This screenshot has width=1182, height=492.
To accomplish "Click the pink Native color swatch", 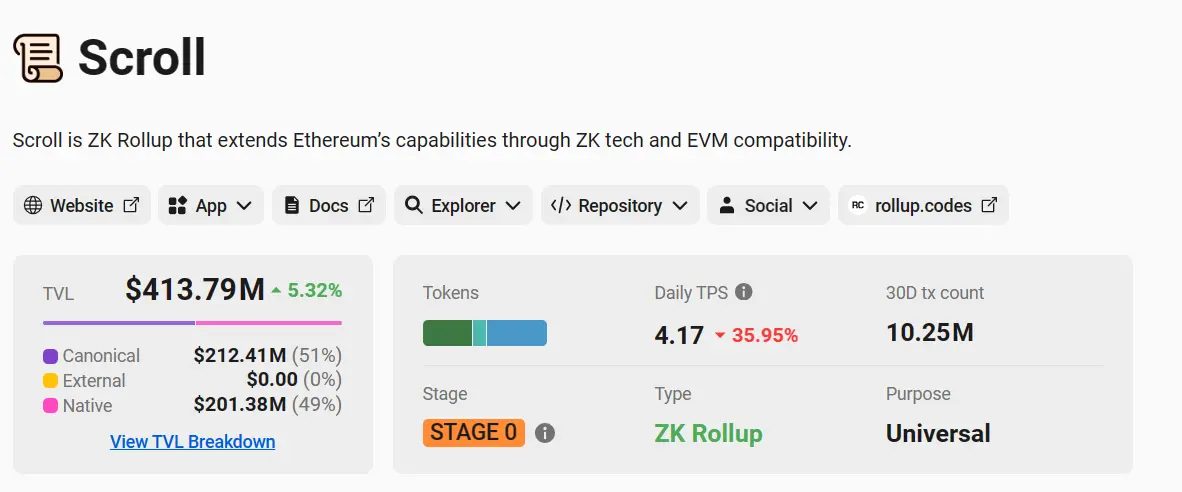I will (51, 406).
